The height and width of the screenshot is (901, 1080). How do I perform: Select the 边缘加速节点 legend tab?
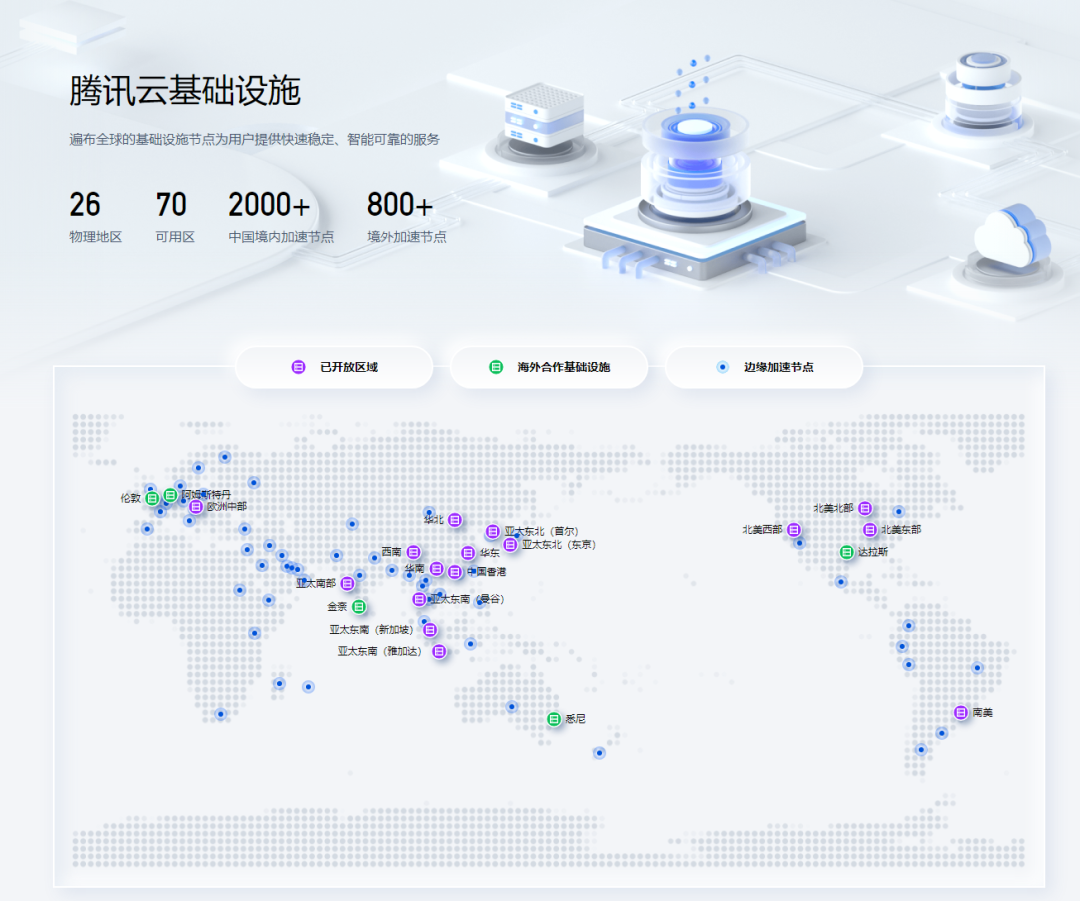[764, 367]
